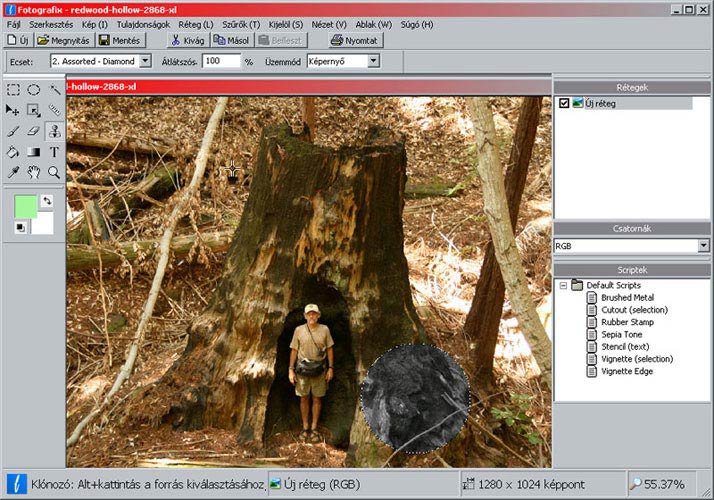Screen dimensions: 714x500
Task: Select the rectangular selection tool
Action: pyautogui.click(x=13, y=89)
